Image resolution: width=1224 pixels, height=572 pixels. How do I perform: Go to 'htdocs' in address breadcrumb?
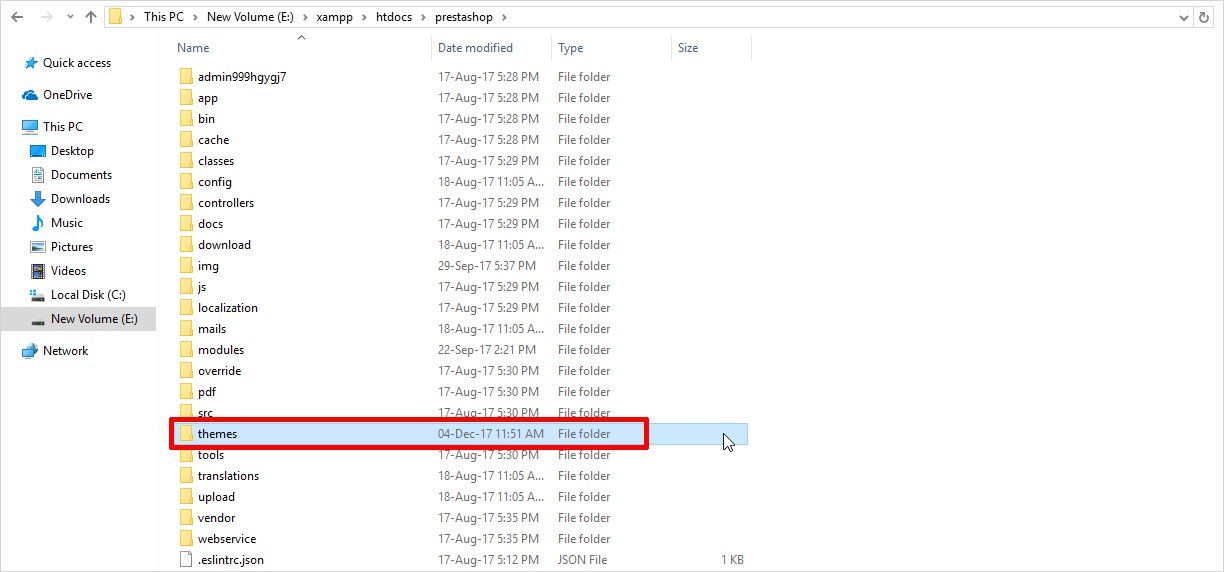pos(393,17)
